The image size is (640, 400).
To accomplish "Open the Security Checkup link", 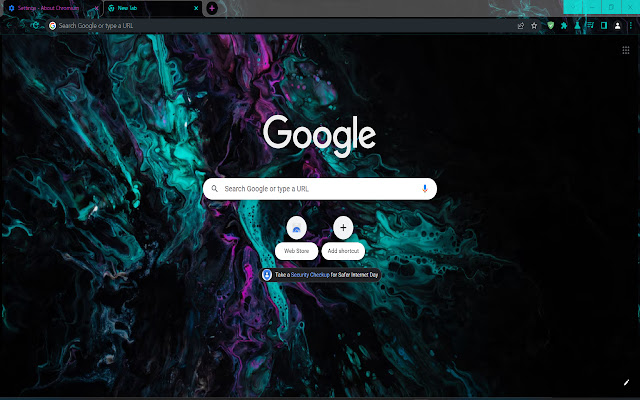I will (310, 275).
